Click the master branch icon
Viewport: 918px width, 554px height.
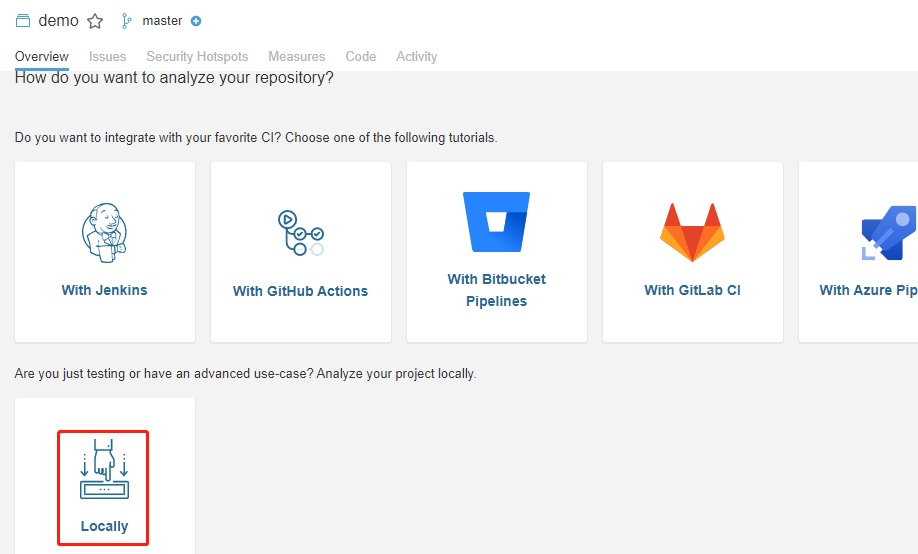tap(127, 21)
